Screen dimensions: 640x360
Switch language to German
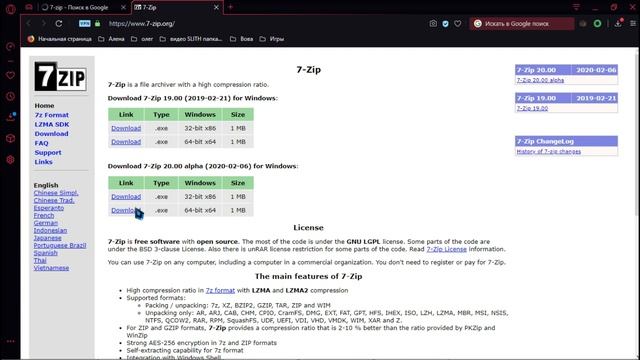pyautogui.click(x=46, y=223)
